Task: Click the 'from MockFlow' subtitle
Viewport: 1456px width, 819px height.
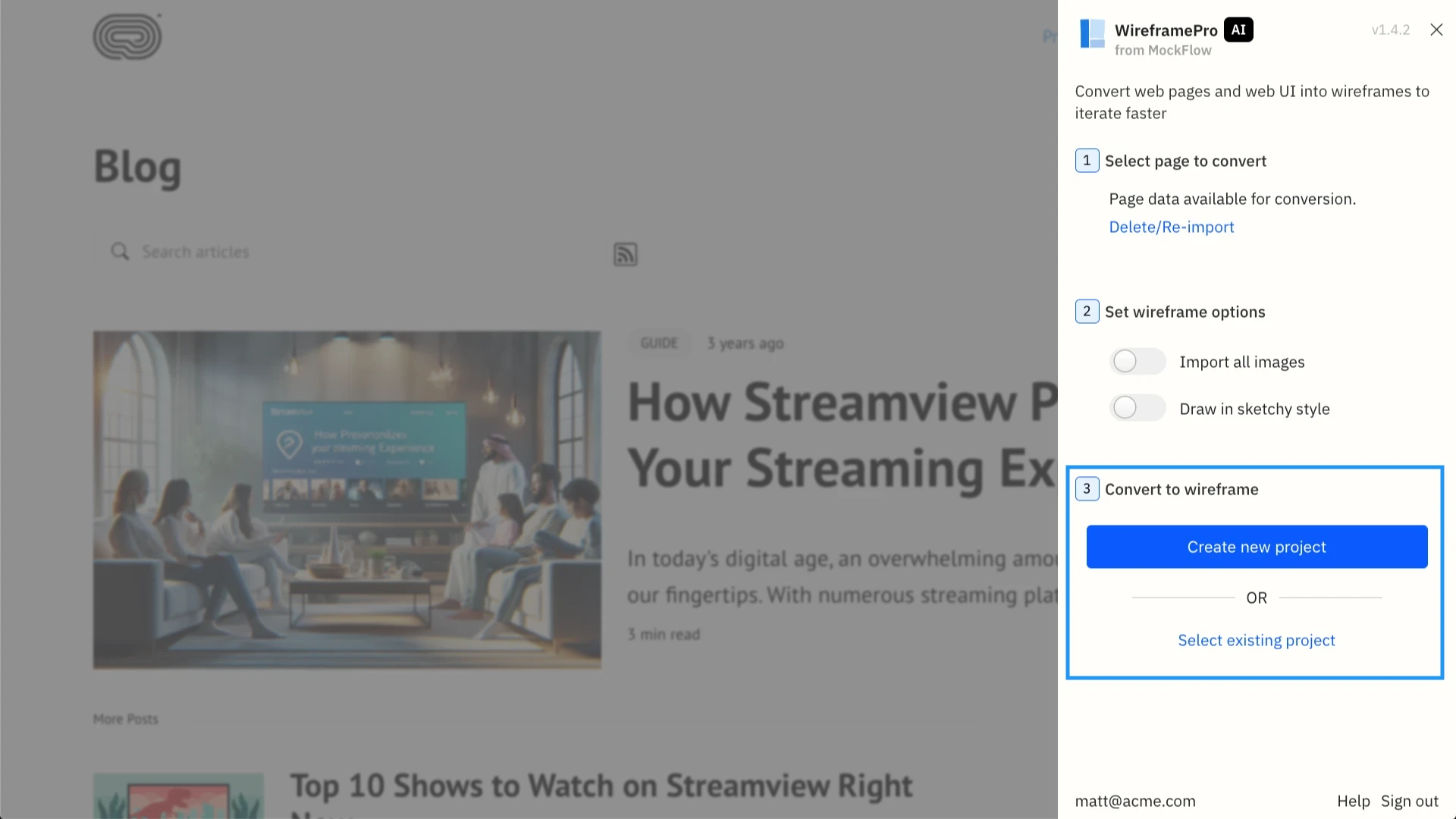Action: (x=1163, y=50)
